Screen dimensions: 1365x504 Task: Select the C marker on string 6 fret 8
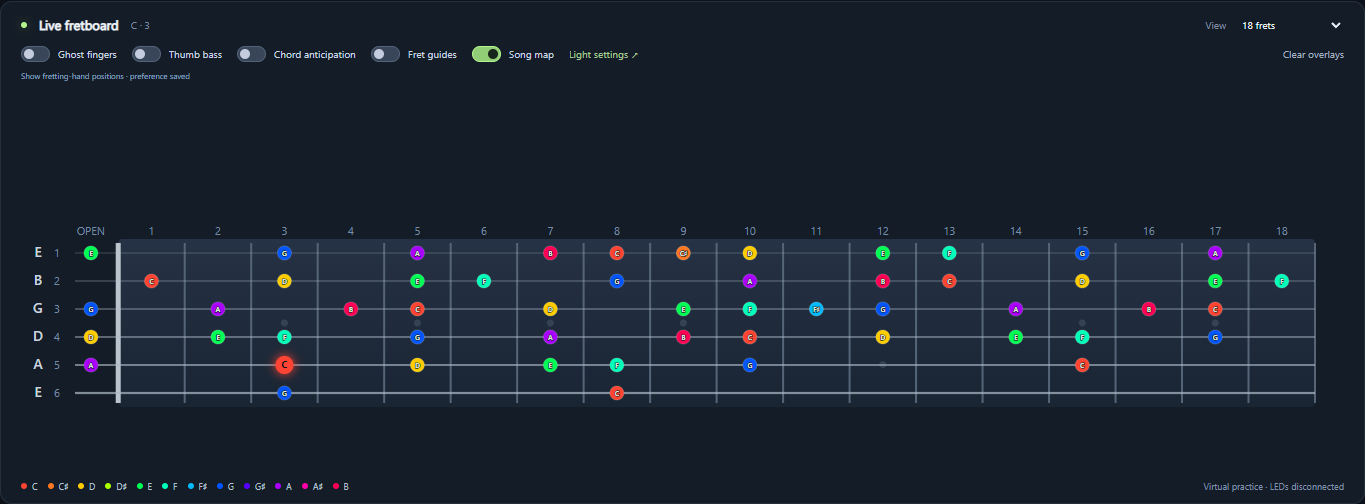[617, 393]
